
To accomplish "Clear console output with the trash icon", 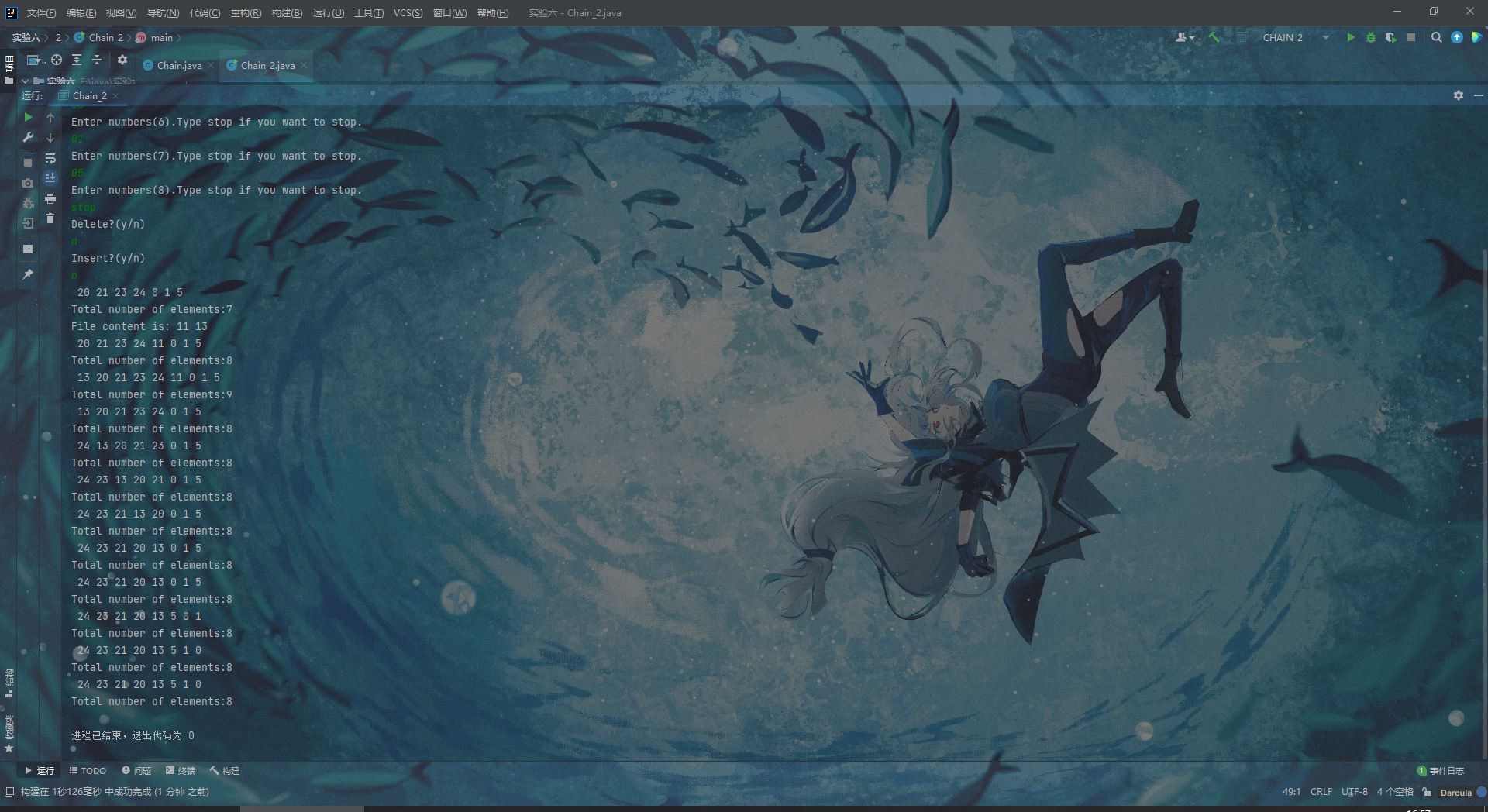I will point(50,218).
